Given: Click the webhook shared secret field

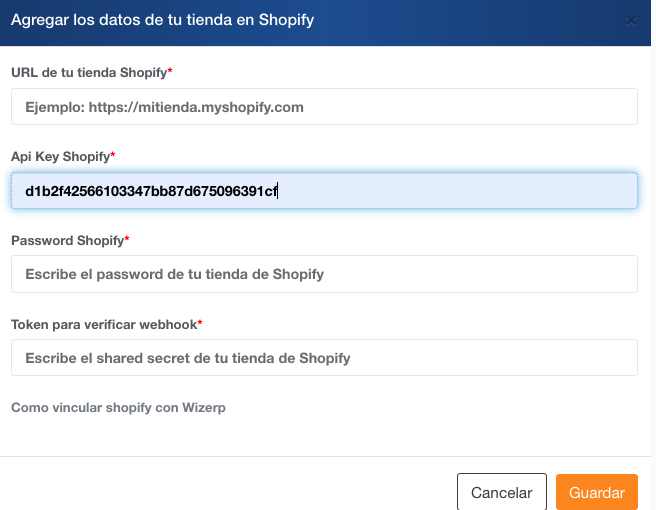Looking at the screenshot, I should point(324,357).
